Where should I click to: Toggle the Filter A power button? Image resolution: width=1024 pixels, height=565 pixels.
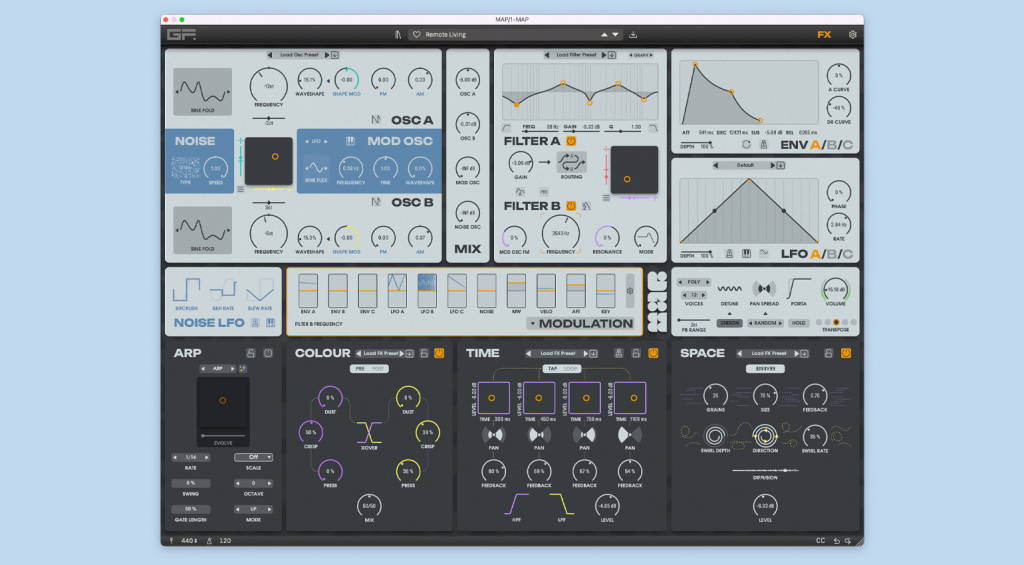[570, 141]
